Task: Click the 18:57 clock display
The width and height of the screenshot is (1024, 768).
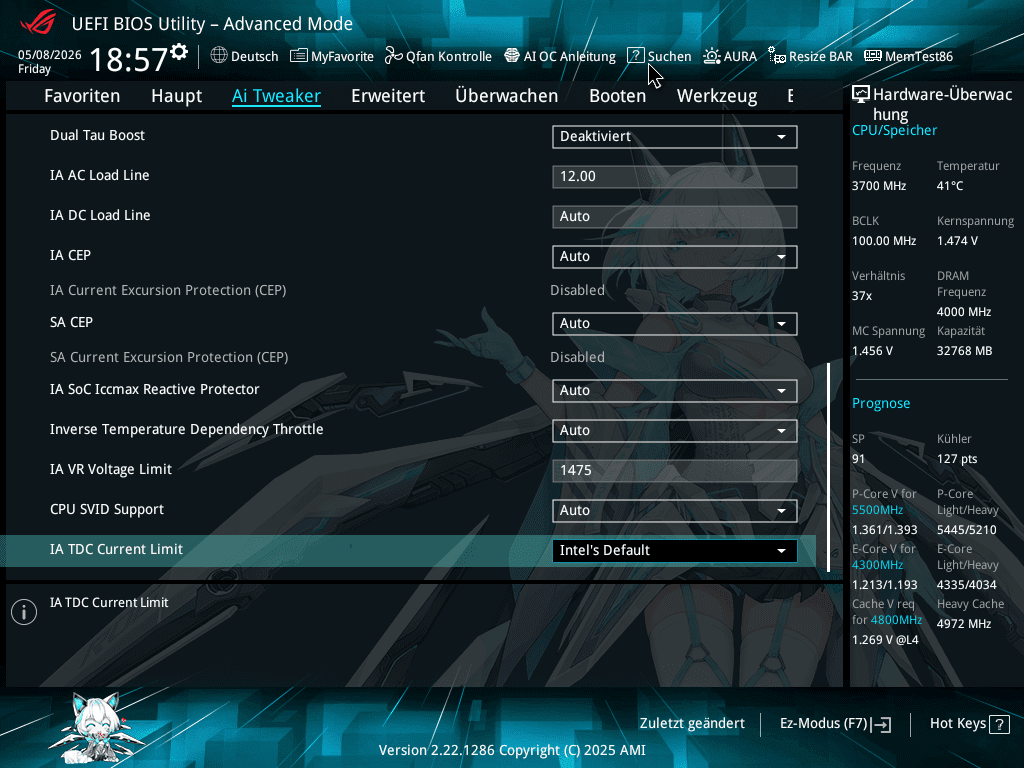Action: pos(129,59)
